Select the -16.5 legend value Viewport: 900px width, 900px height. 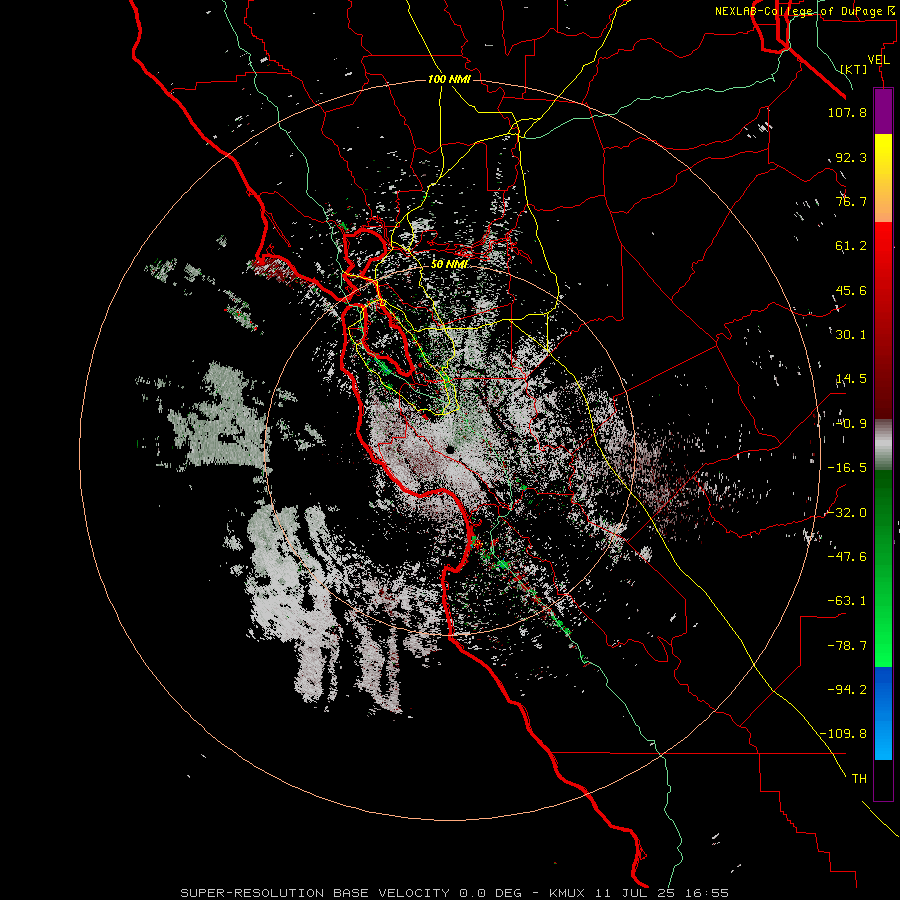coord(847,468)
